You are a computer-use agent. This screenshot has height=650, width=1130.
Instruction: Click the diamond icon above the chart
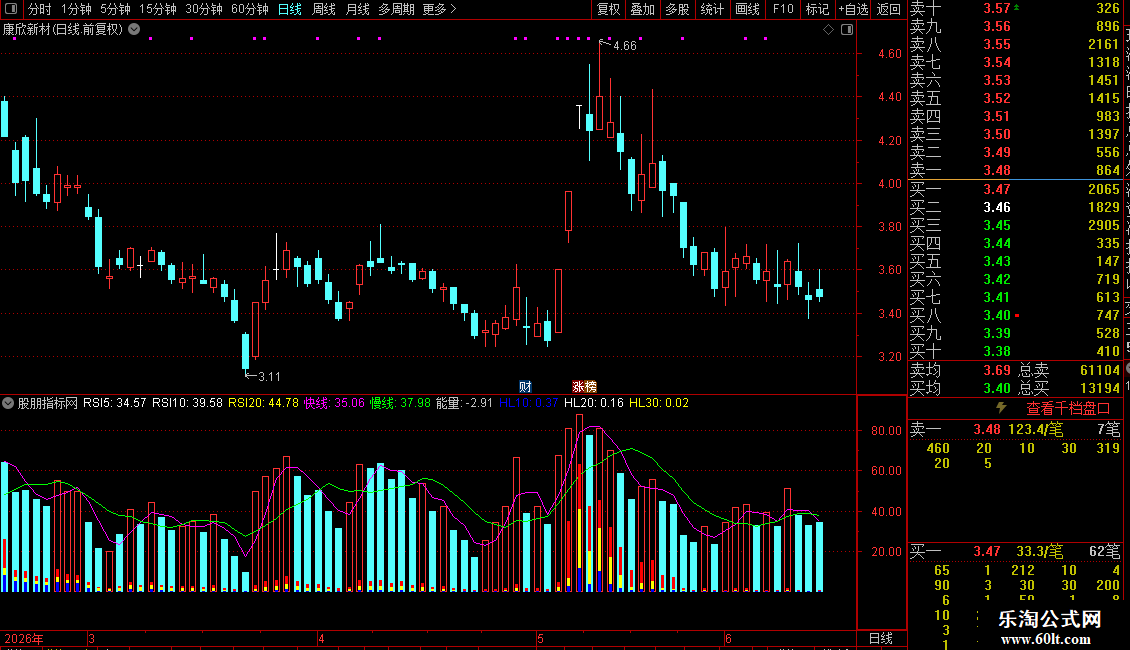pos(828,30)
